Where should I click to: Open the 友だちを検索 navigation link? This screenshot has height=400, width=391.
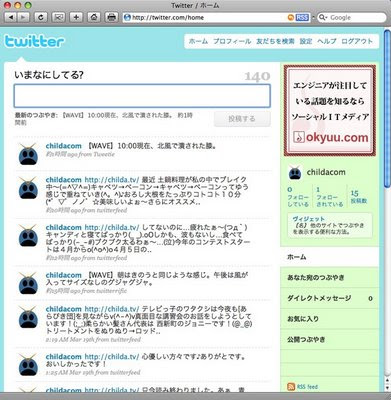[275, 41]
